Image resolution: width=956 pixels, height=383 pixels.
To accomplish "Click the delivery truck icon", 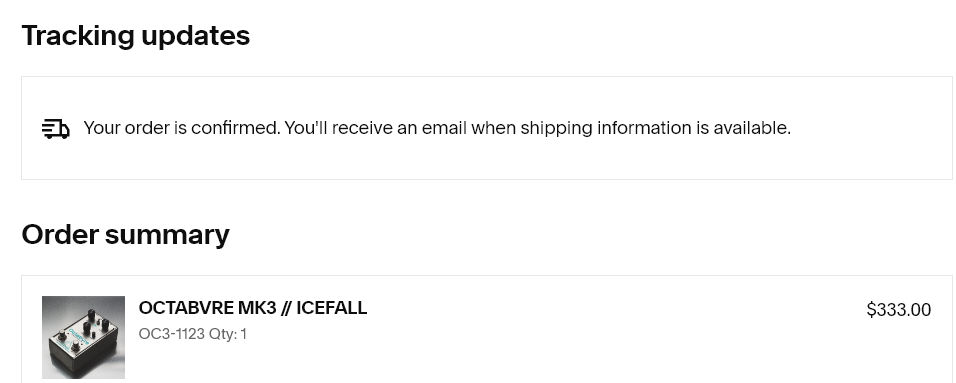I will 55,129.
